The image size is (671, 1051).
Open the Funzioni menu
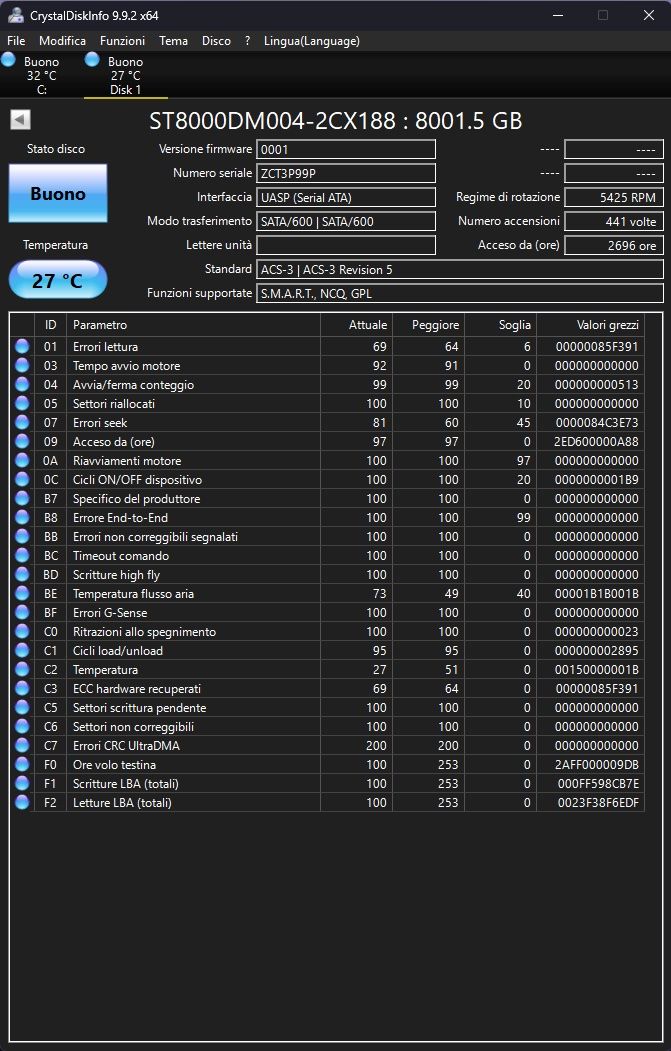click(122, 41)
